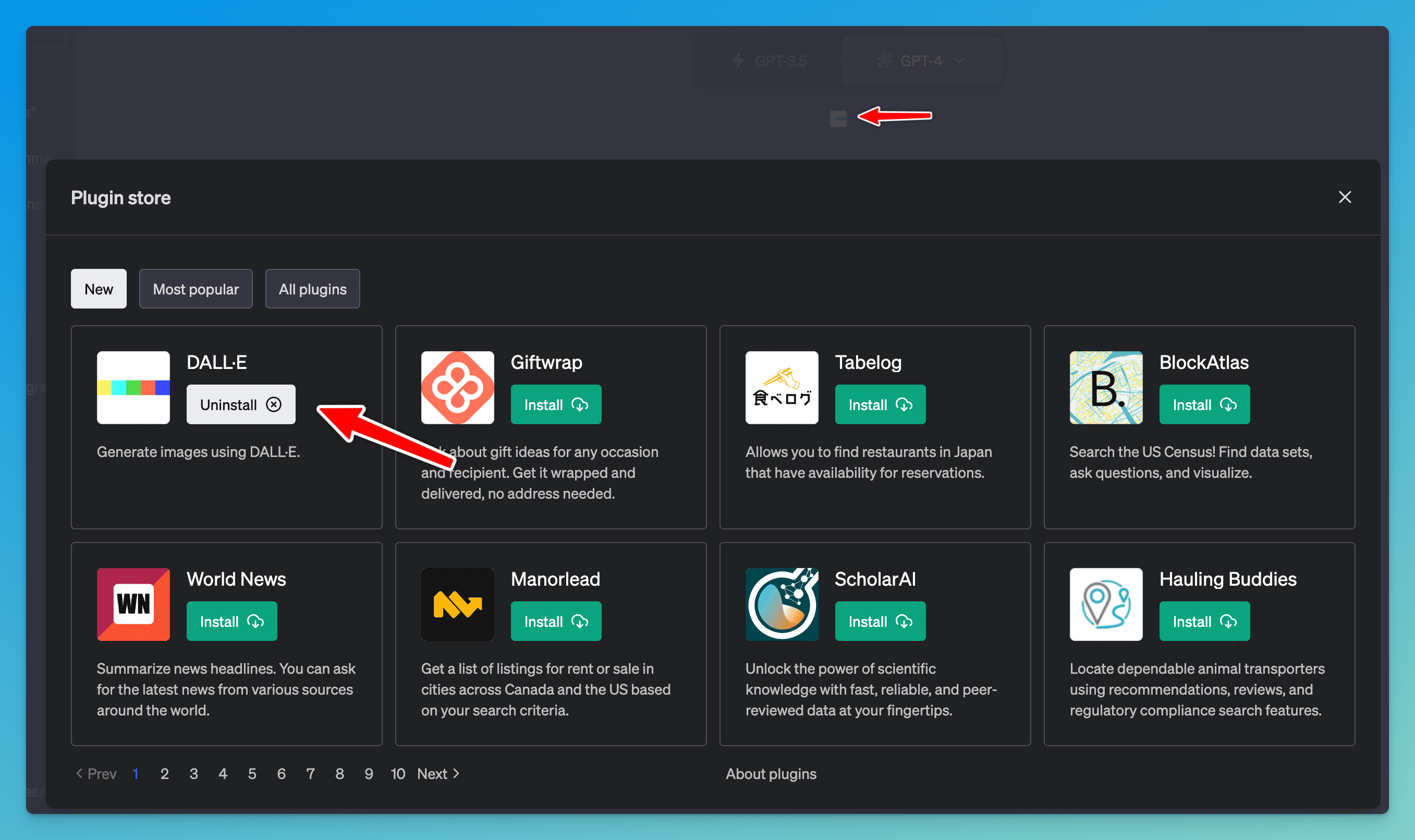Image resolution: width=1415 pixels, height=840 pixels.
Task: Jump to page 4 of plugins
Action: tap(223, 774)
